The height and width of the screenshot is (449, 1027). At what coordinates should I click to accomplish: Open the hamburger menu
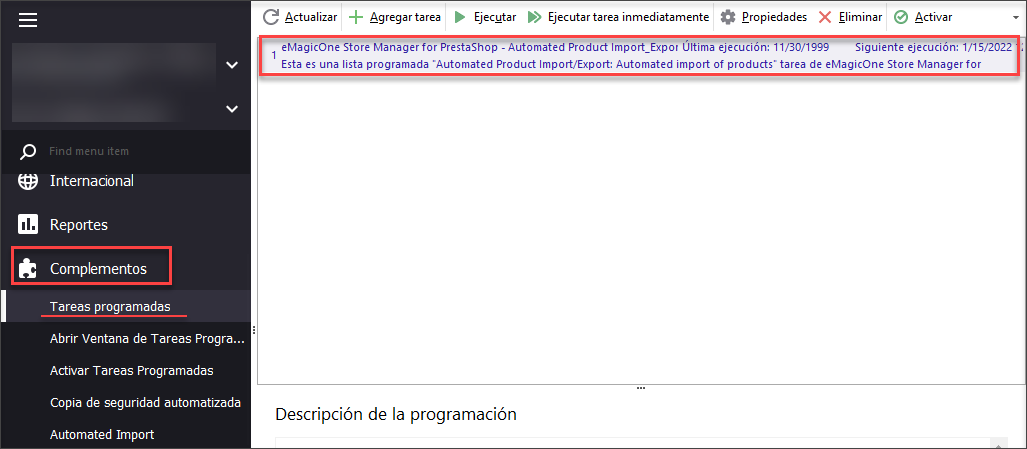pyautogui.click(x=28, y=20)
